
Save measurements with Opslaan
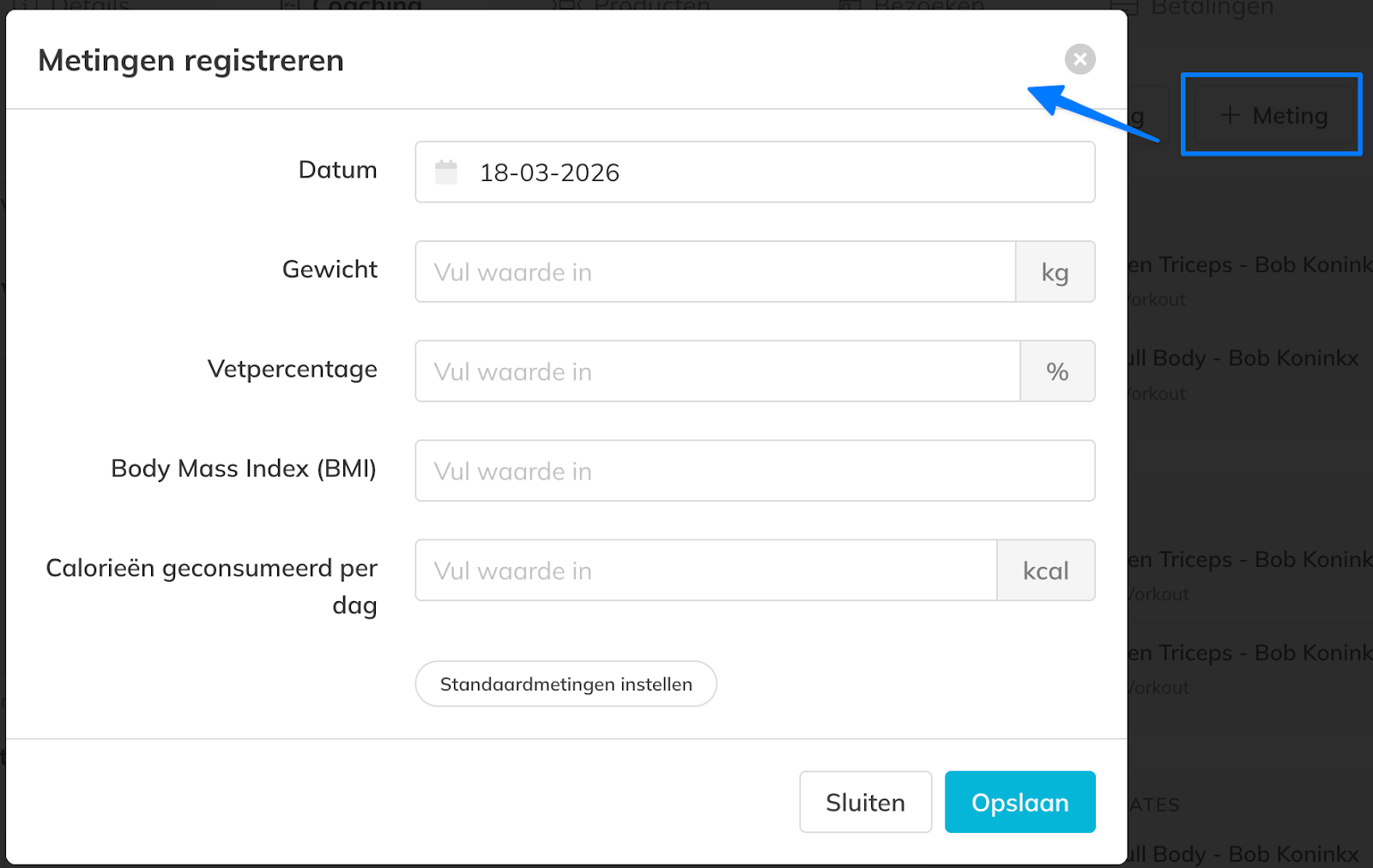pyautogui.click(x=1019, y=802)
